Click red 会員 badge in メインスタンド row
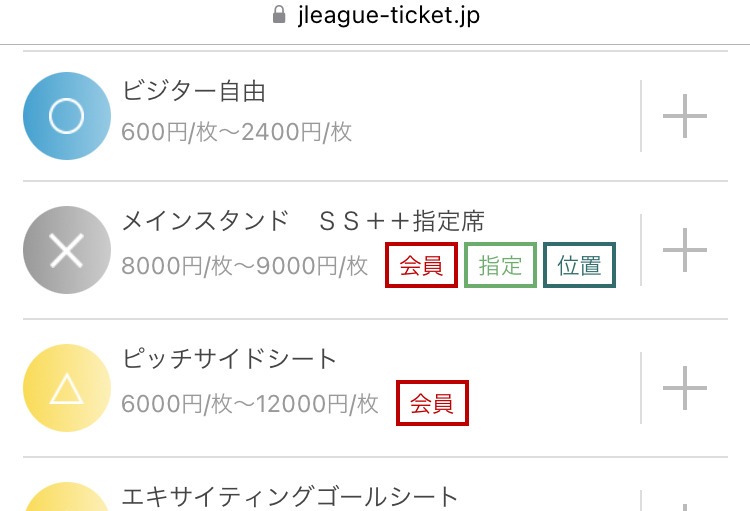The width and height of the screenshot is (750, 511). pyautogui.click(x=421, y=265)
